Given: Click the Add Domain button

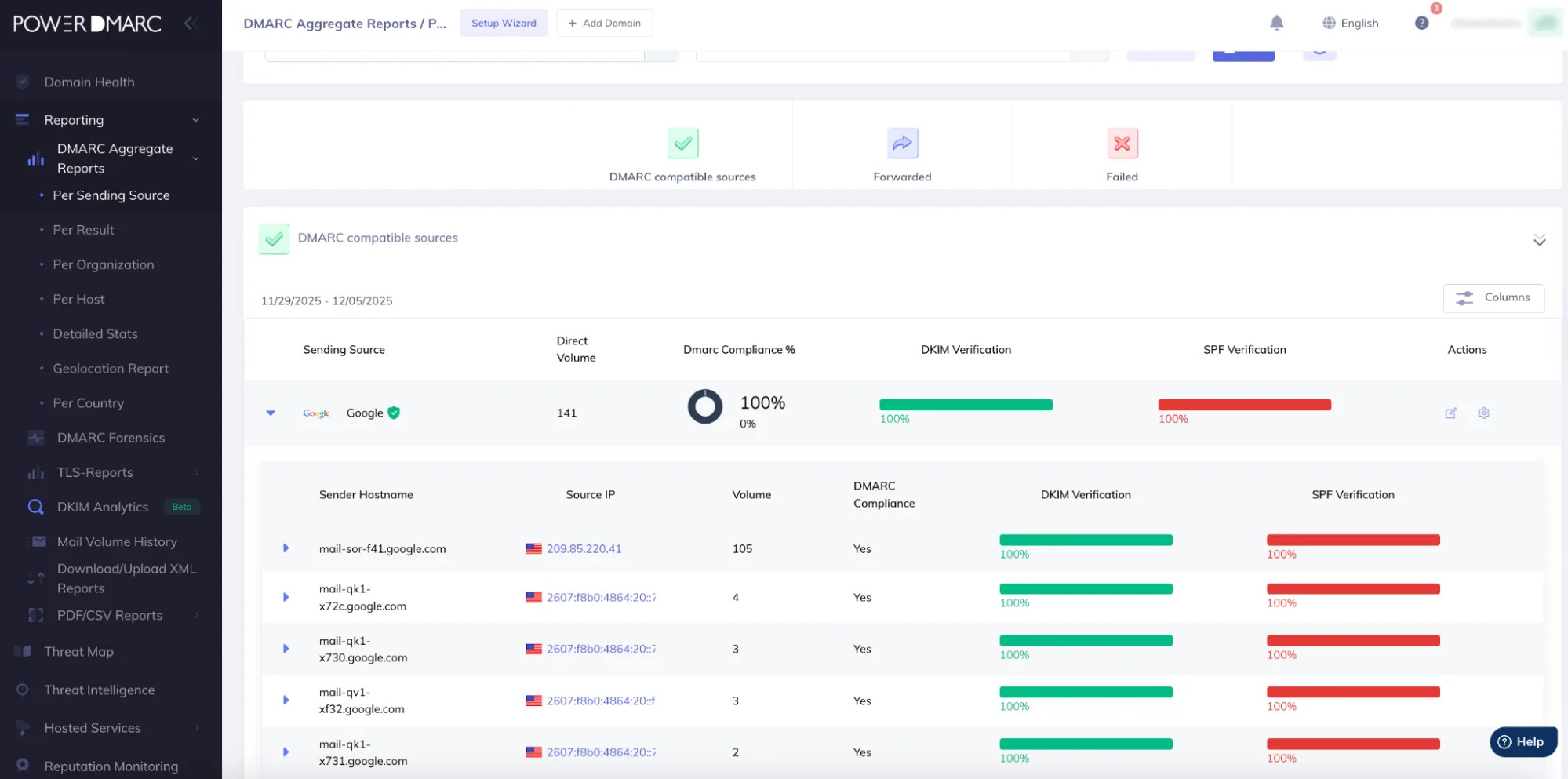Looking at the screenshot, I should tap(604, 23).
